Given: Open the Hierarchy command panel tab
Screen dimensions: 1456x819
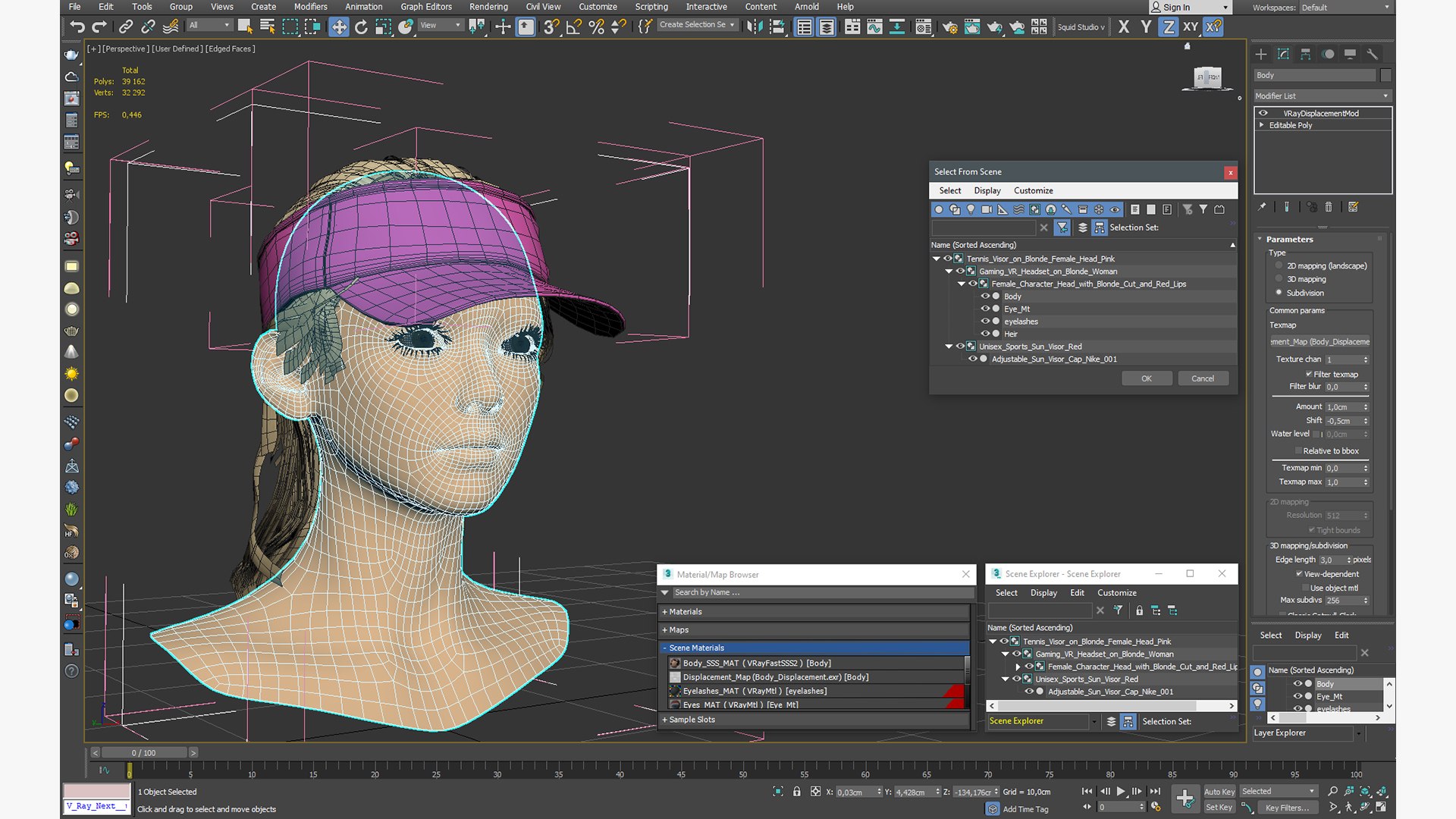Looking at the screenshot, I should pos(1305,54).
